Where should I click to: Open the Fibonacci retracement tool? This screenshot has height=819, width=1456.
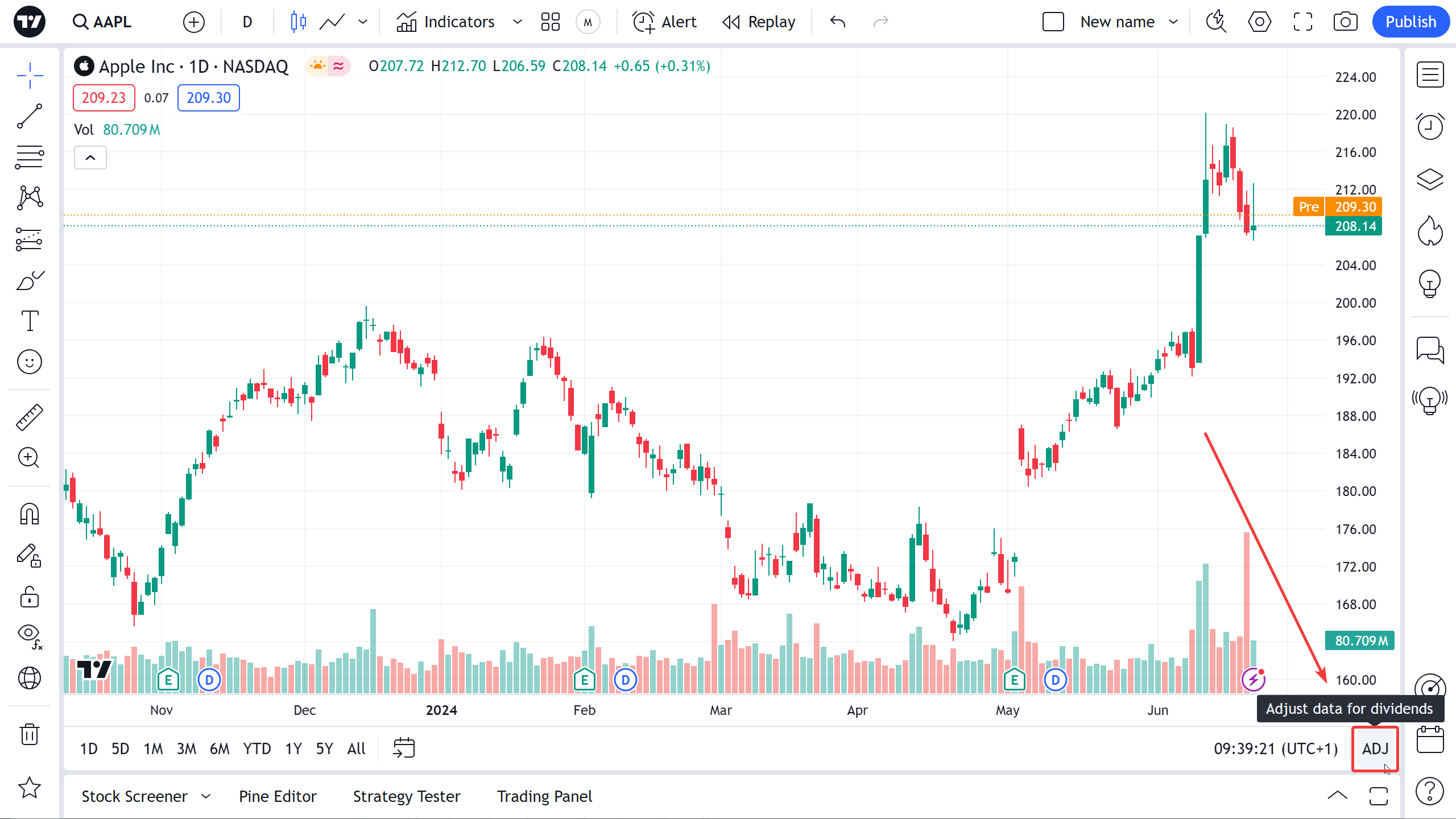point(30,157)
